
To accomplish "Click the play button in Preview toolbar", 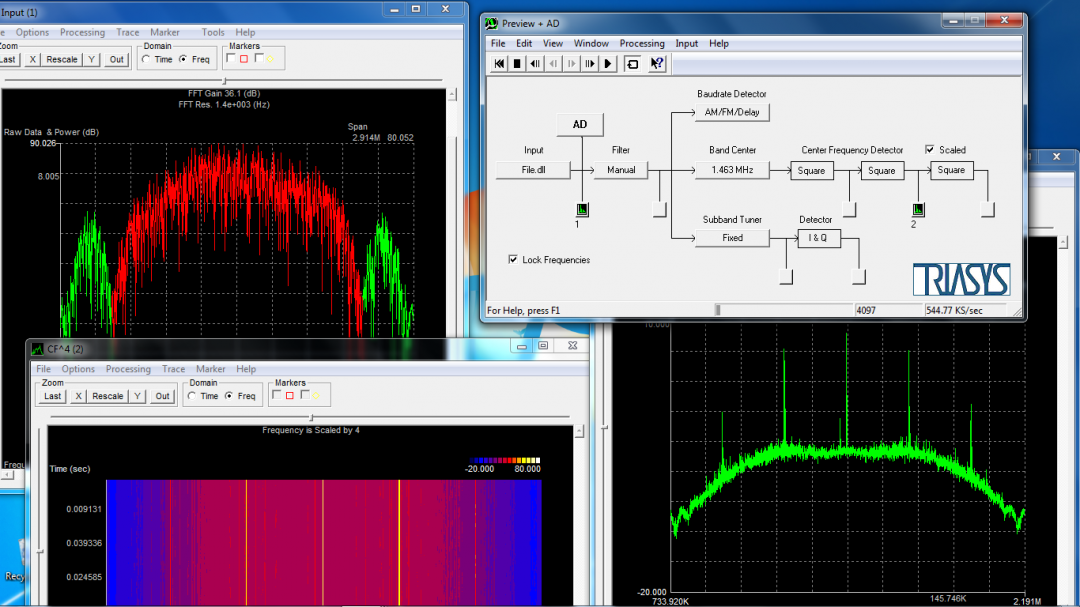I will [x=607, y=63].
